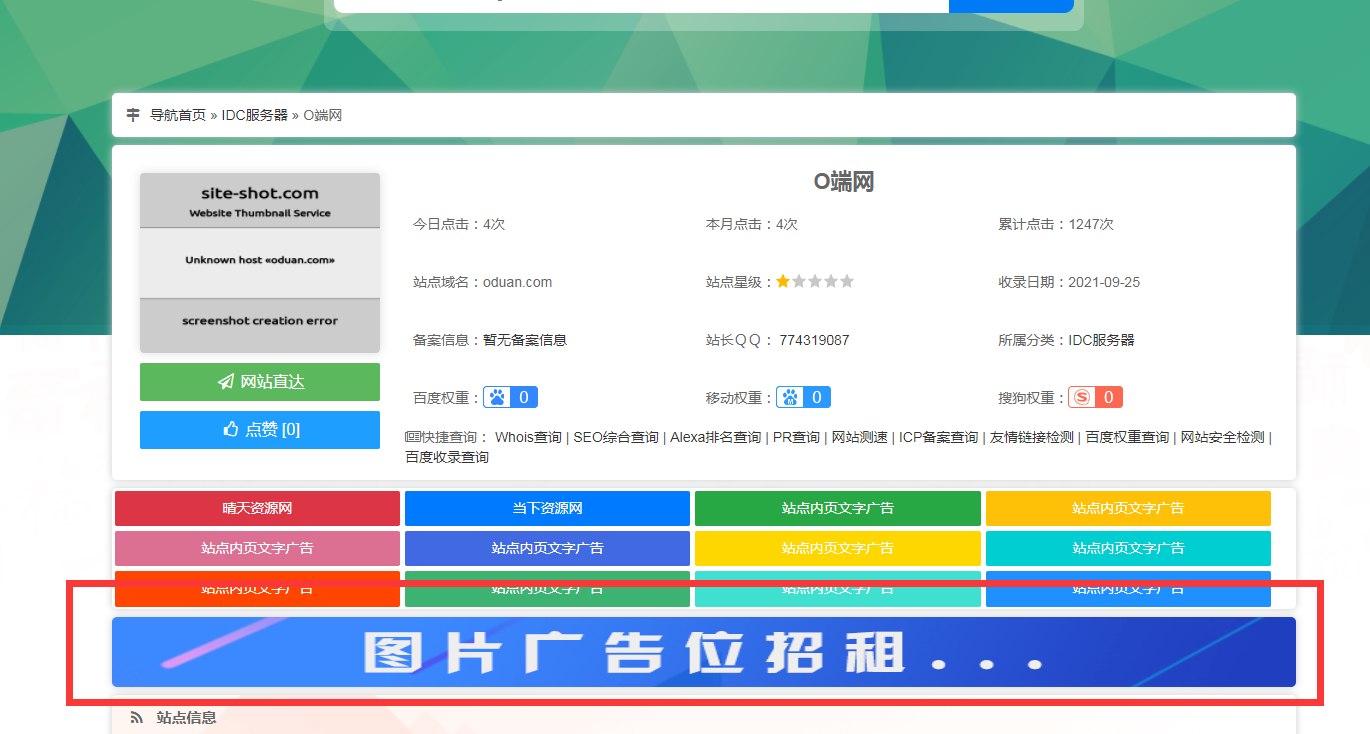
Task: Open the SEO综合查询 link
Action: 615,437
